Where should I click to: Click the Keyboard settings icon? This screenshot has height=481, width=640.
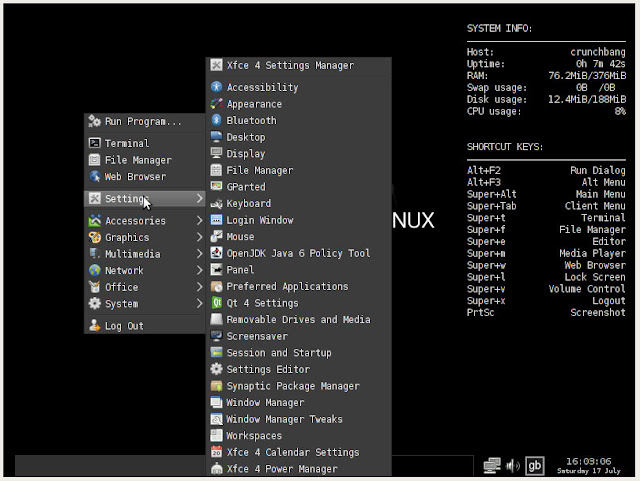(x=216, y=203)
